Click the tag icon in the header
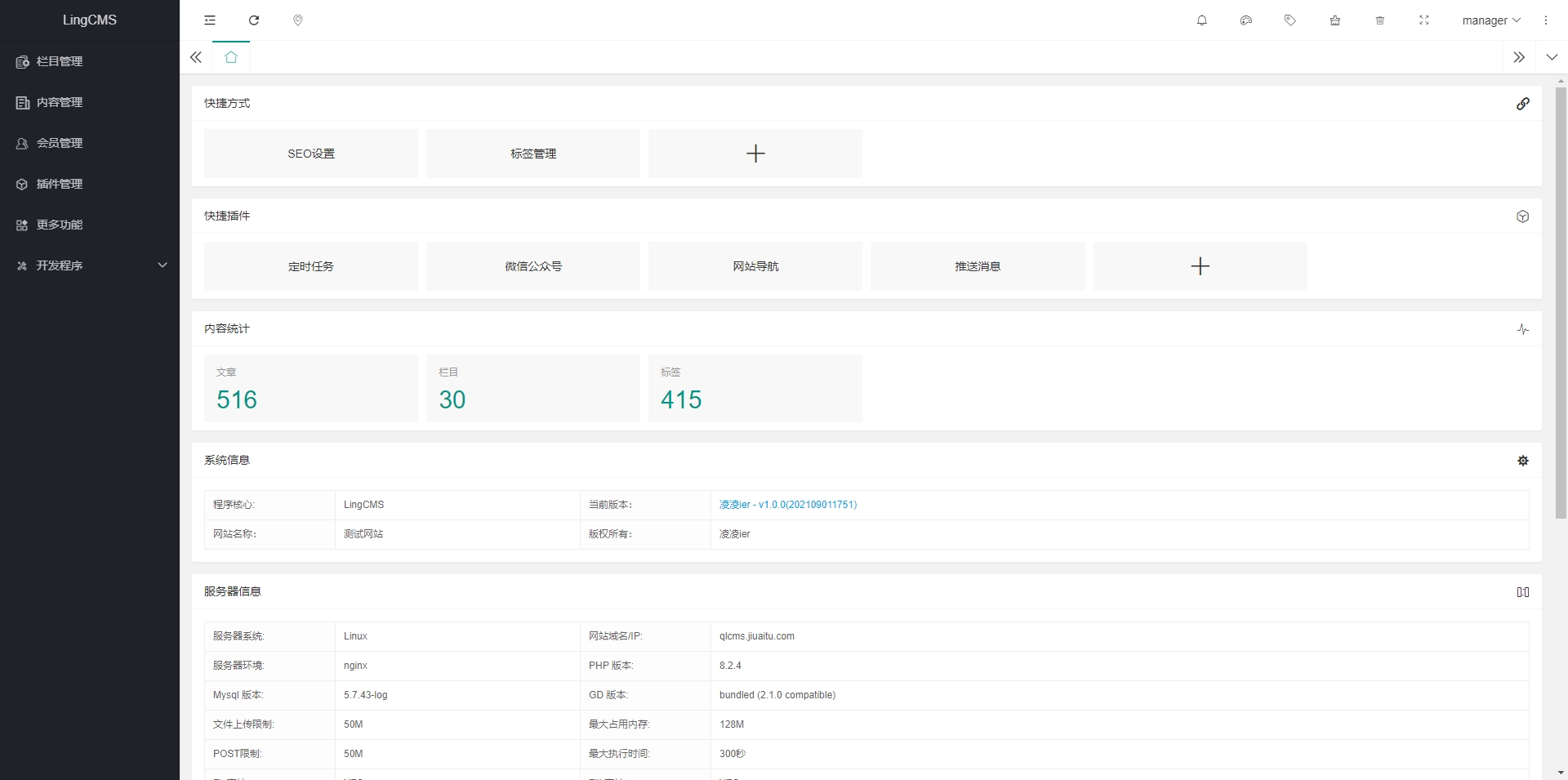 click(1290, 20)
